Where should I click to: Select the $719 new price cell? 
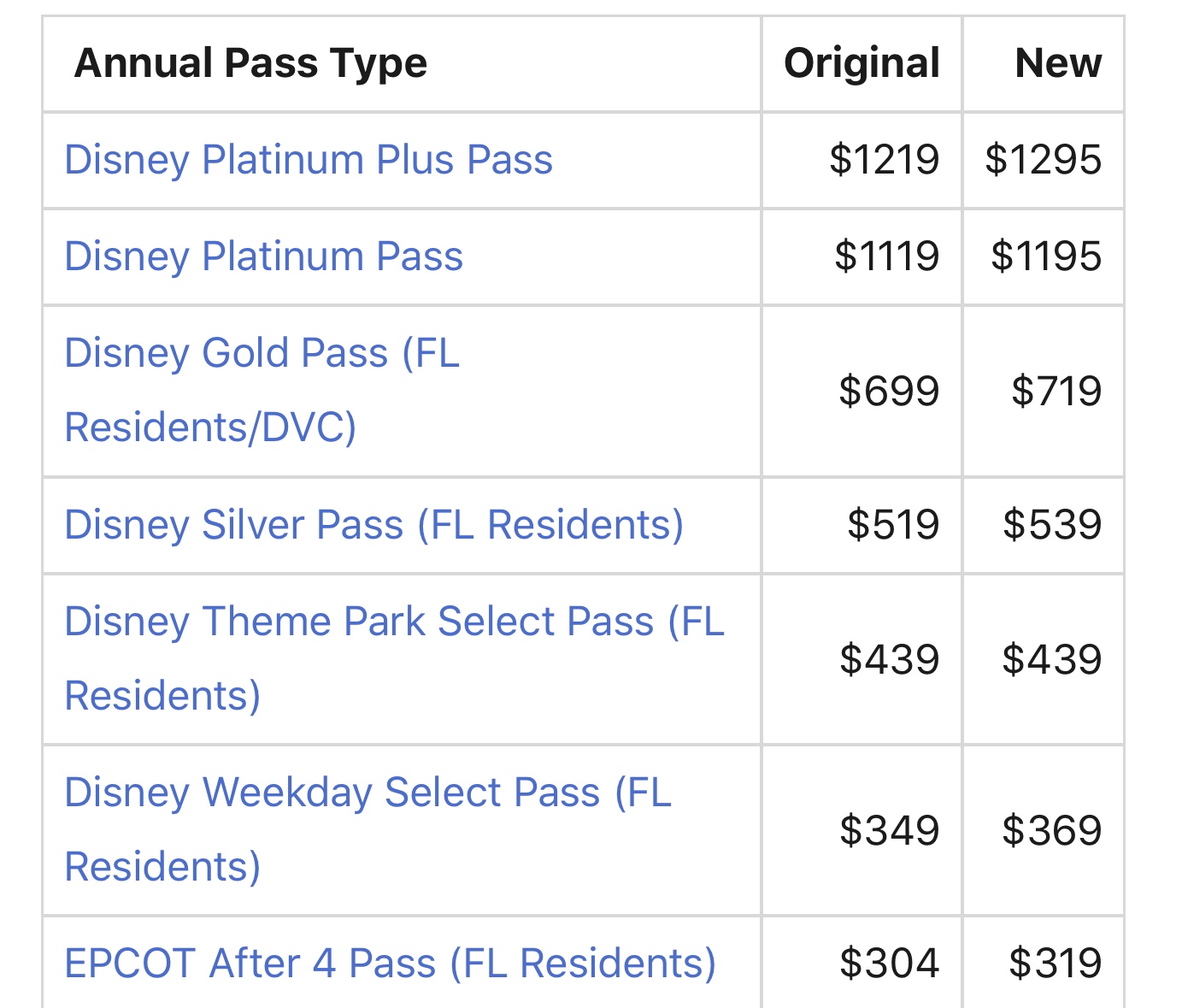click(1056, 392)
